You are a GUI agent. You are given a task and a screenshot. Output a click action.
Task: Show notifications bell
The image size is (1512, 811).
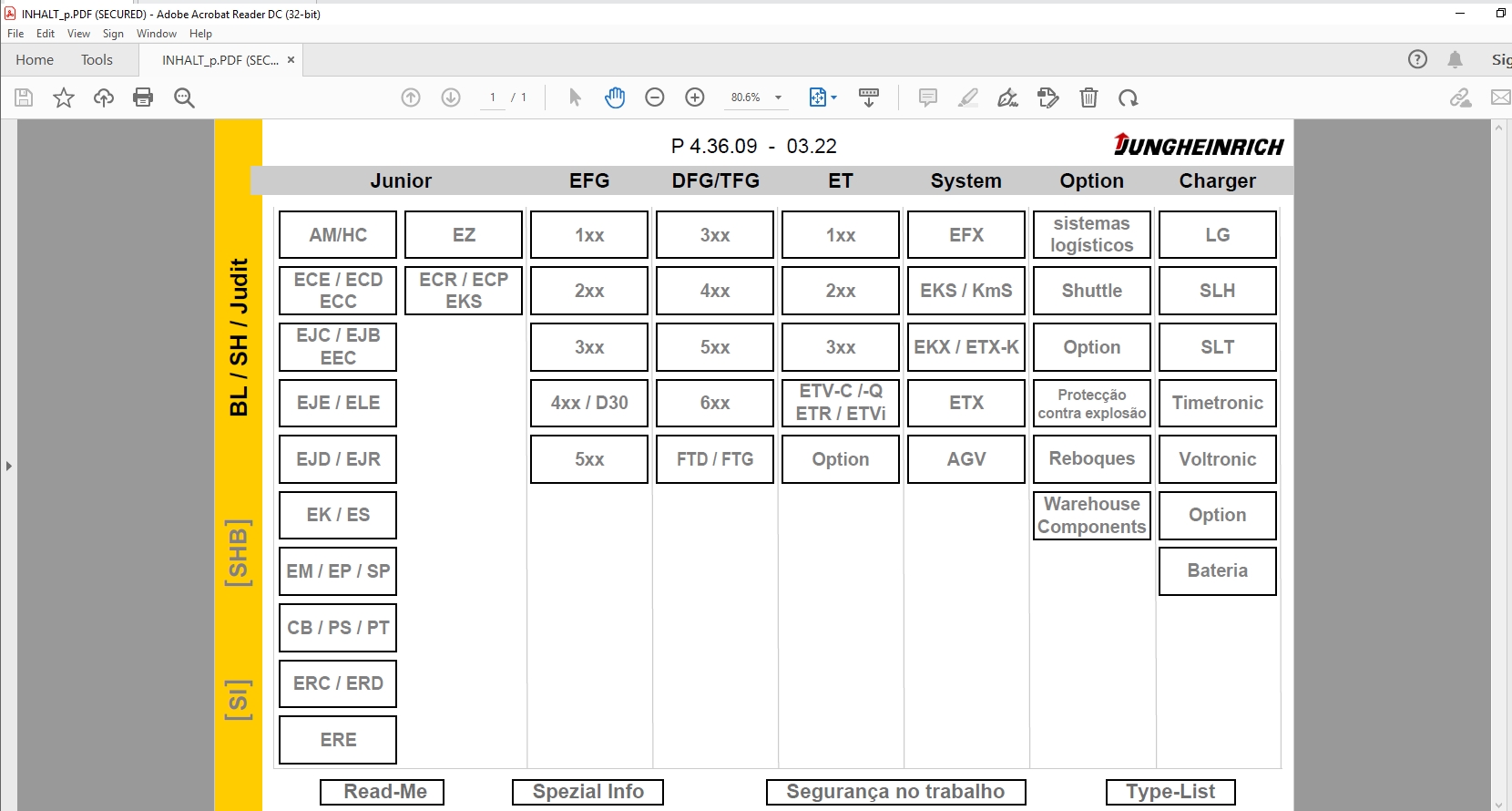tap(1456, 59)
